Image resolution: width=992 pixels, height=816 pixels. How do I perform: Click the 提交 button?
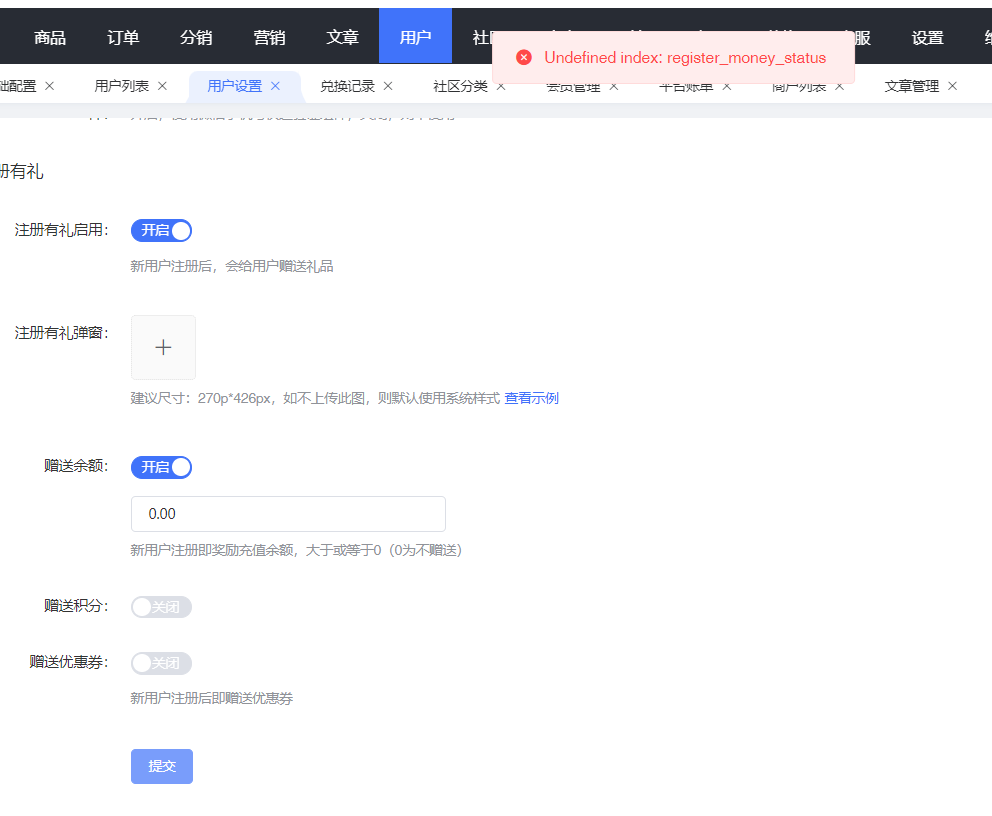coord(162,766)
